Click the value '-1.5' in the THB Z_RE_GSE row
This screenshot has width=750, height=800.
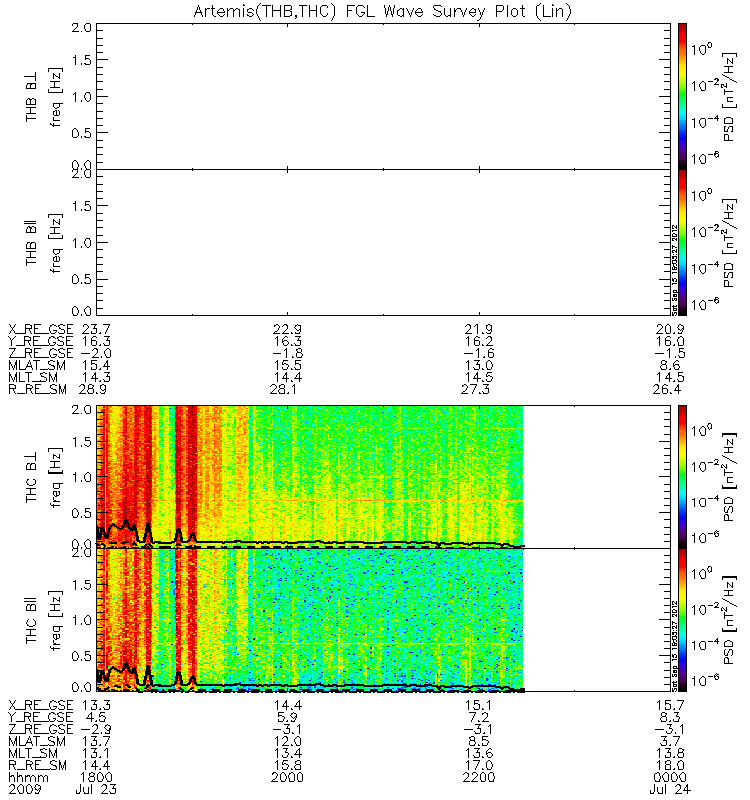pos(670,354)
